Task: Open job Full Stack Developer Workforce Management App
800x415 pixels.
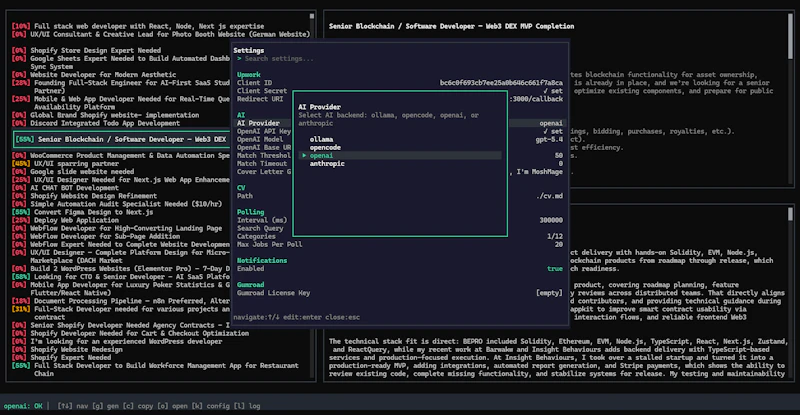Action: pyautogui.click(x=155, y=370)
